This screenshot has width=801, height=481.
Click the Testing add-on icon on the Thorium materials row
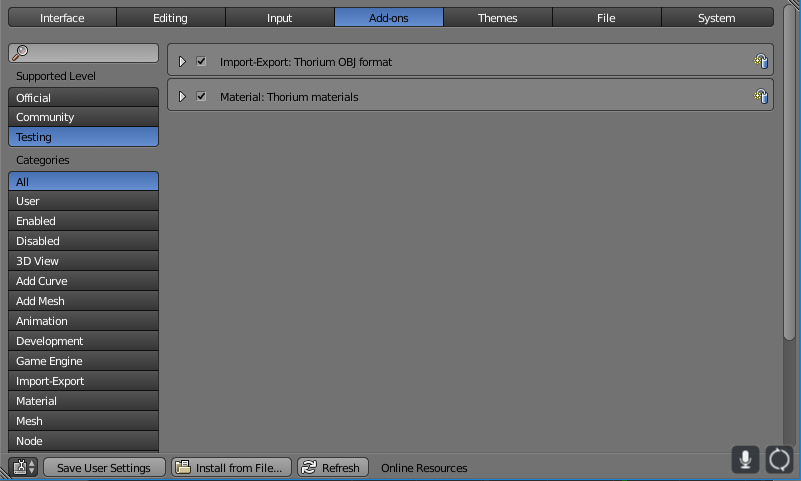point(761,96)
